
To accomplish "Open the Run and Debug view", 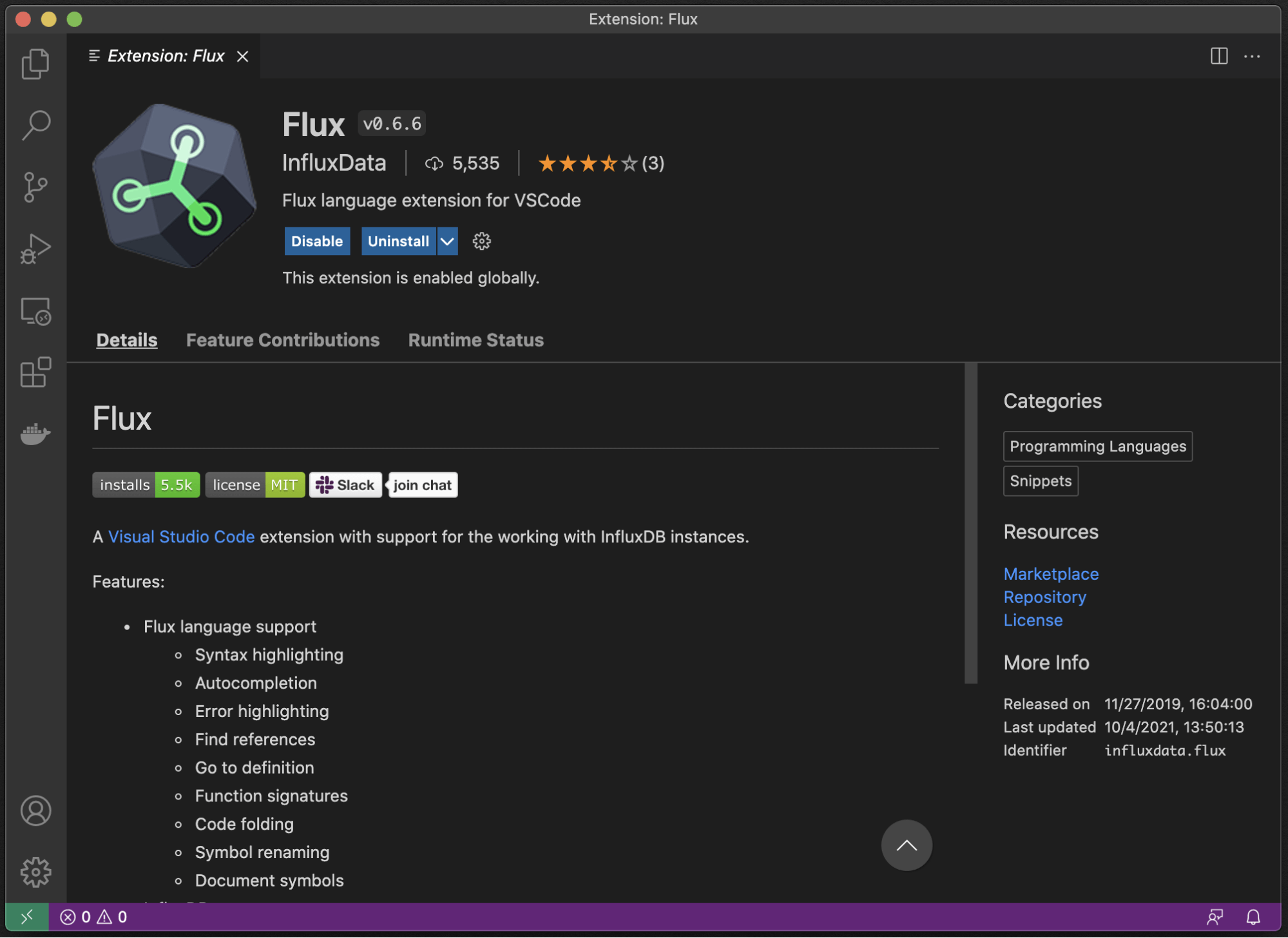I will click(35, 249).
